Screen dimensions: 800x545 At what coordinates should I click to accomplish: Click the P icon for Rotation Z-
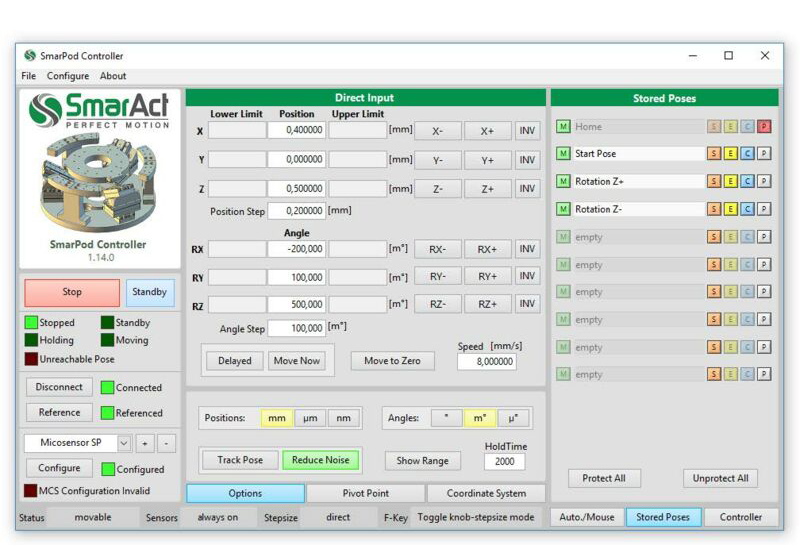click(764, 209)
